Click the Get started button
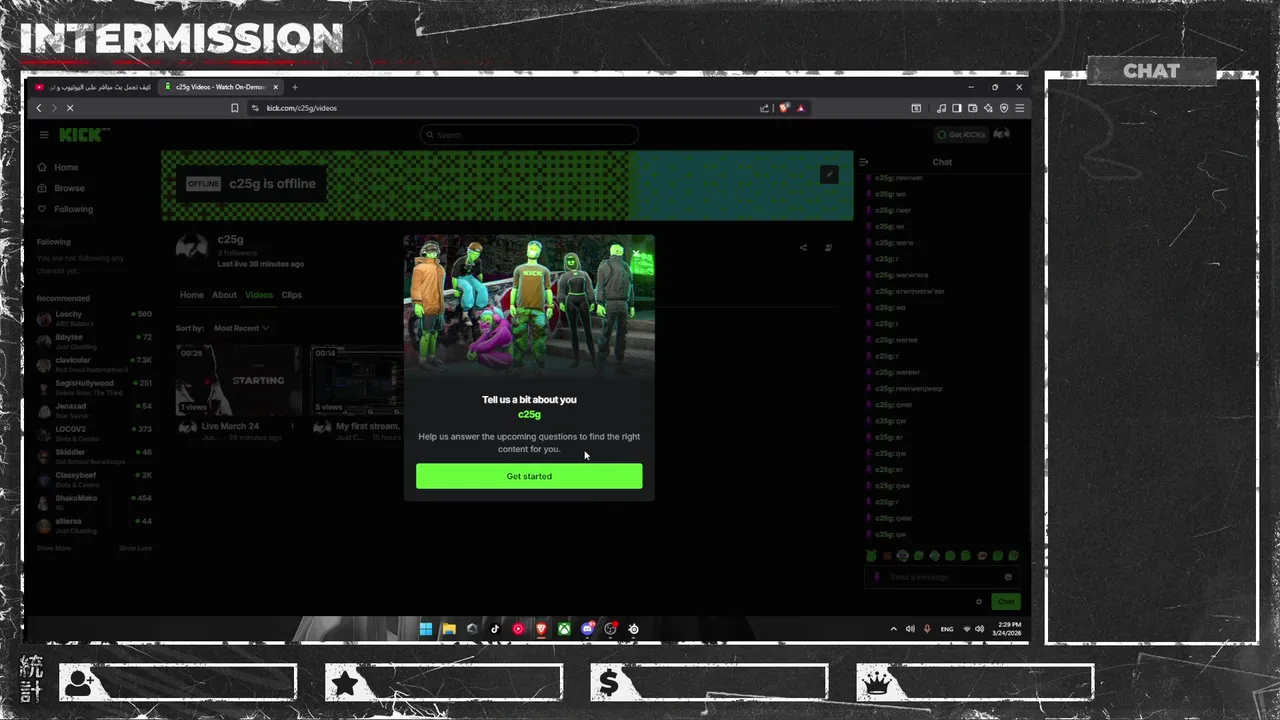This screenshot has width=1280, height=720. 529,476
